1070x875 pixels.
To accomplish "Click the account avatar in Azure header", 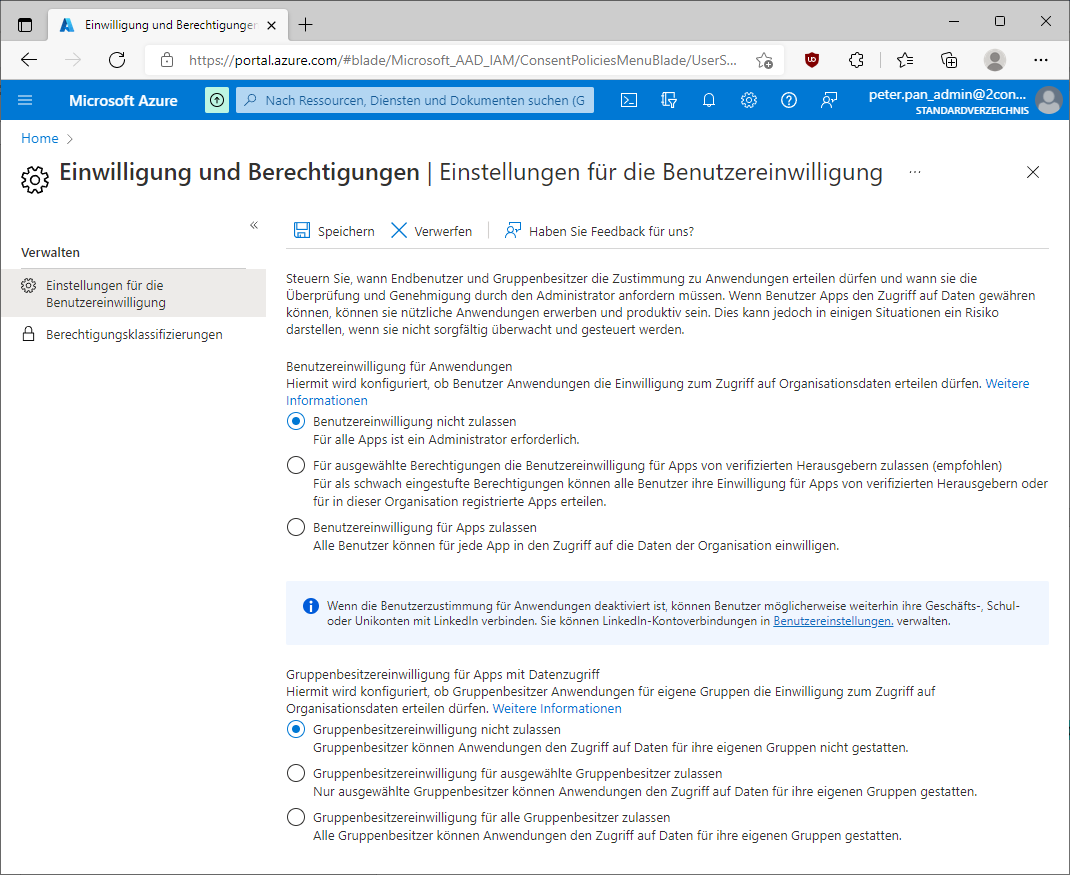I will pos(1049,100).
